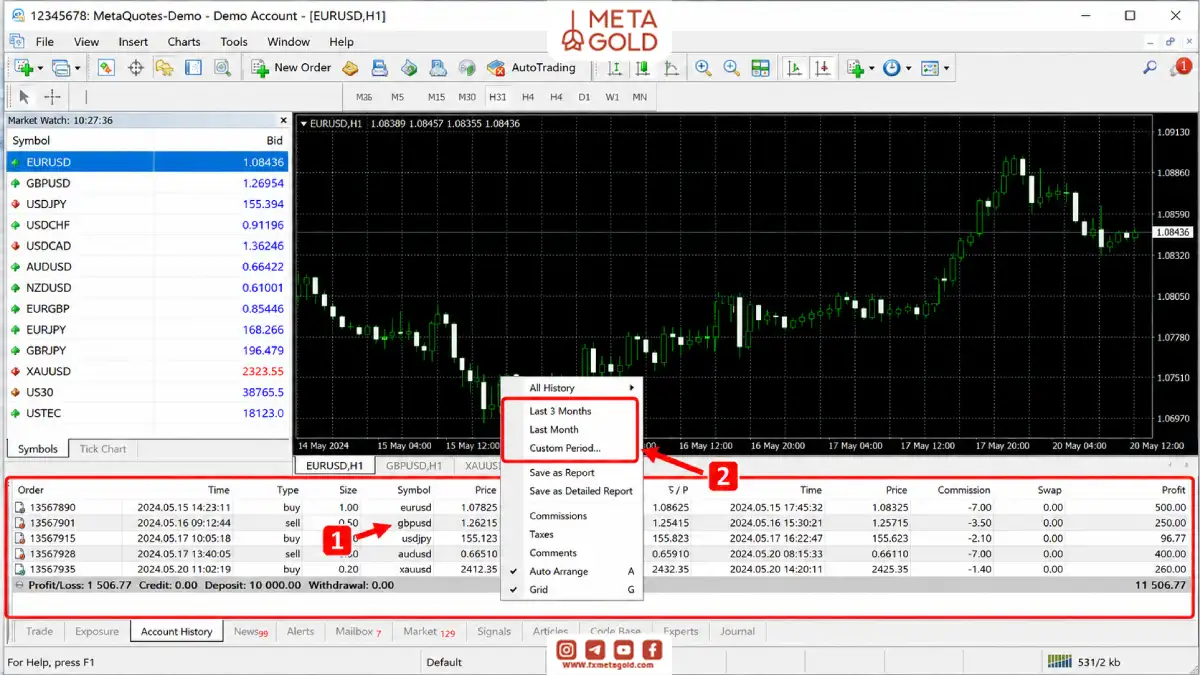Screen dimensions: 1200x675
Task: Toggle Taxes column in context menu
Action: (571, 535)
